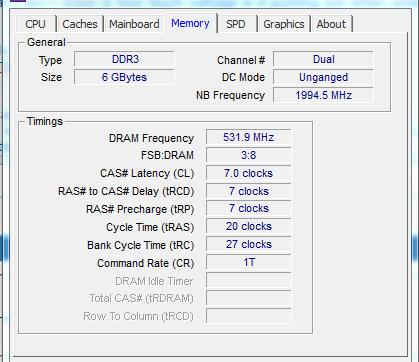
Task: Click the Cycle Time tRAS value
Action: pyautogui.click(x=249, y=226)
